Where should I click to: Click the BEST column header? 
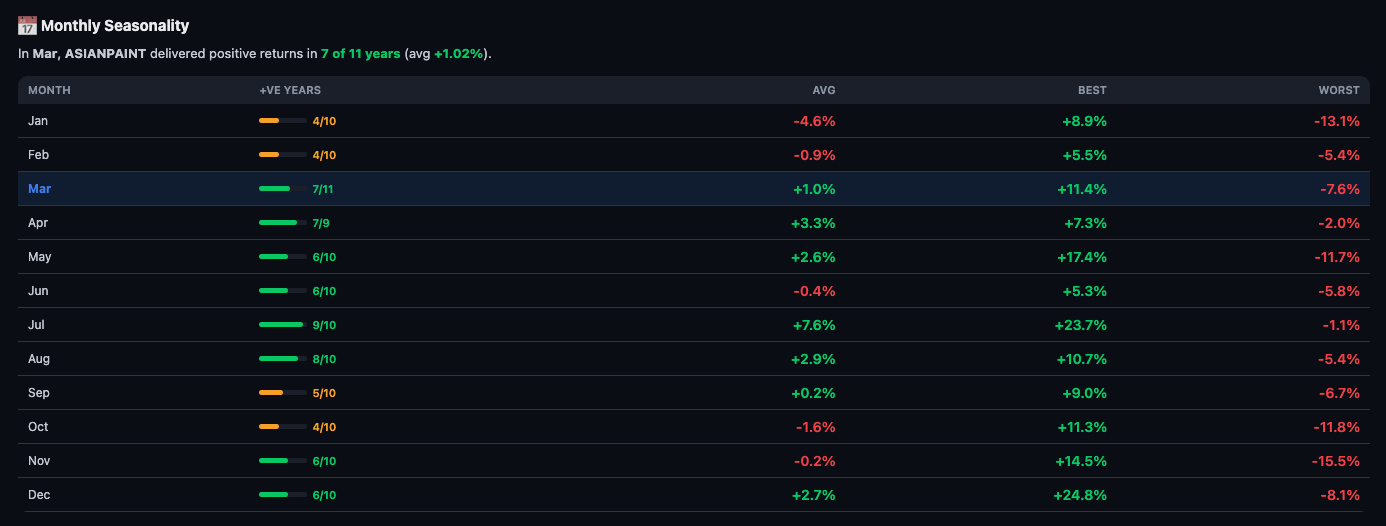pos(1092,90)
